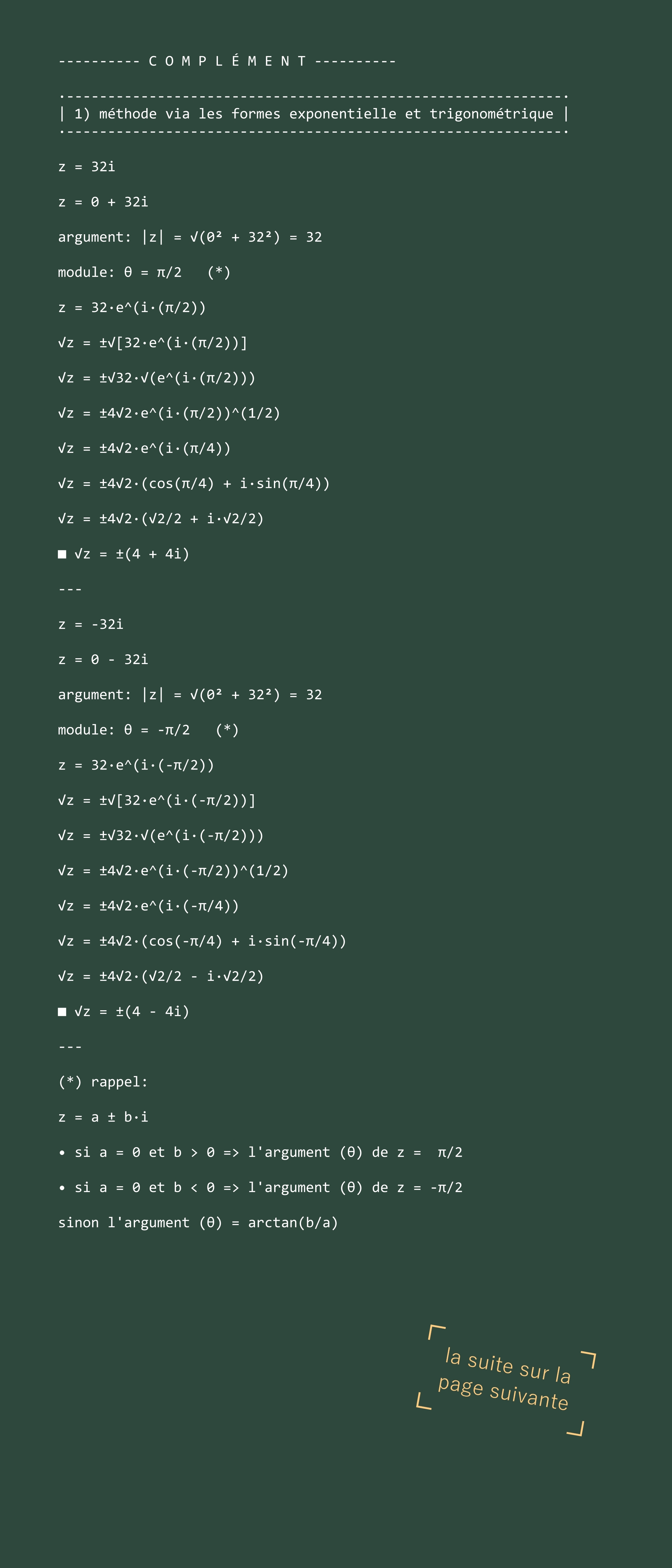Select the line 'sinon l'argument (θ) = arctan(b/a)'

pyautogui.click(x=198, y=1223)
